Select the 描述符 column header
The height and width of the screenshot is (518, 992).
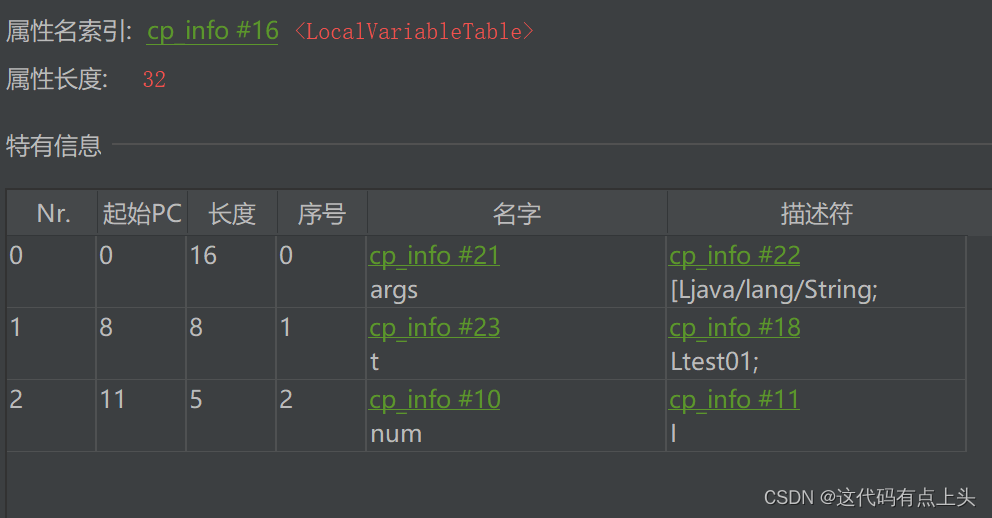(x=816, y=214)
